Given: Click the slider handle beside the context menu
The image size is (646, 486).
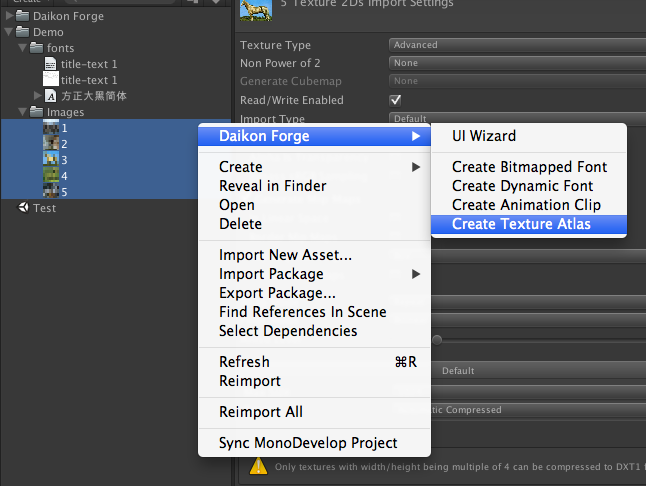Looking at the screenshot, I should 437,340.
